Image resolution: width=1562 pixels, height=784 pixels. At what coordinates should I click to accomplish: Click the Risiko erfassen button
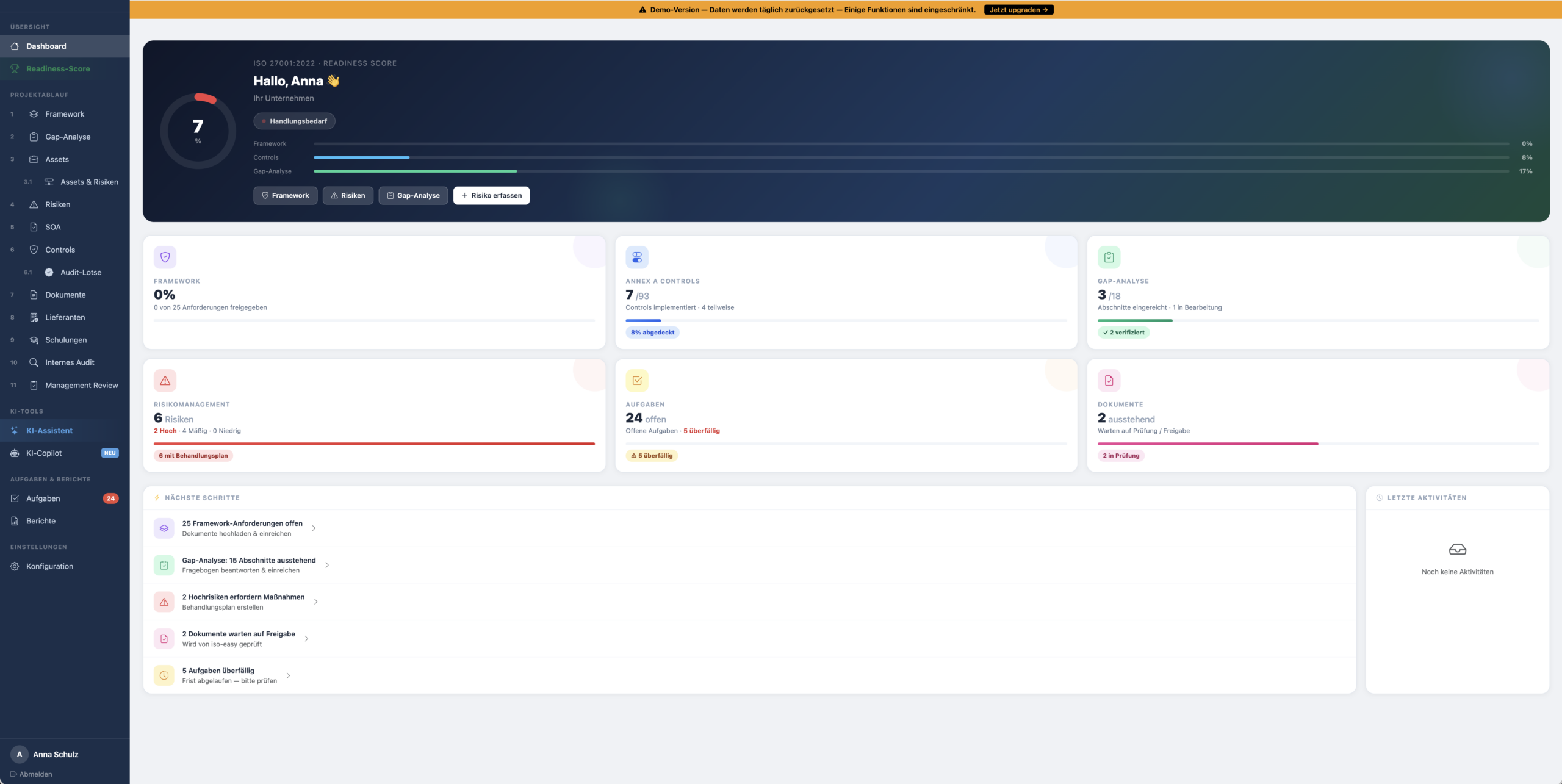491,195
